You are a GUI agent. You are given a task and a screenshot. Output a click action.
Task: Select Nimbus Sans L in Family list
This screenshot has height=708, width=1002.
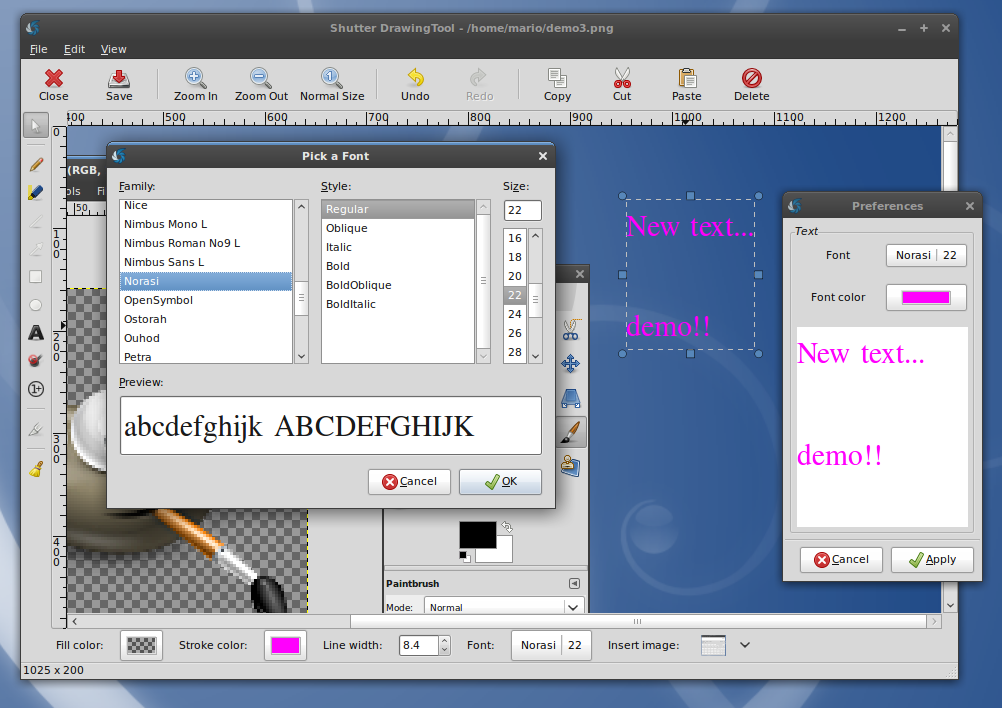click(164, 262)
